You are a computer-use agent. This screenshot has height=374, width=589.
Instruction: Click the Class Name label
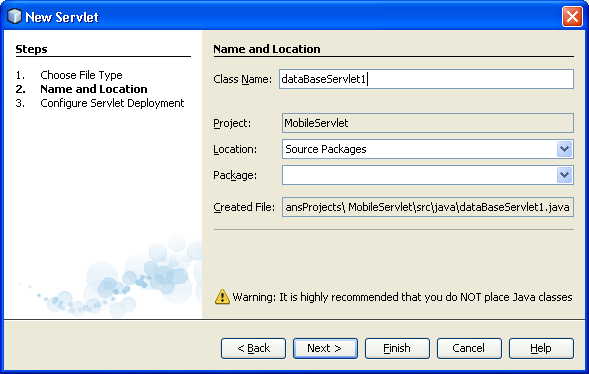coord(242,79)
